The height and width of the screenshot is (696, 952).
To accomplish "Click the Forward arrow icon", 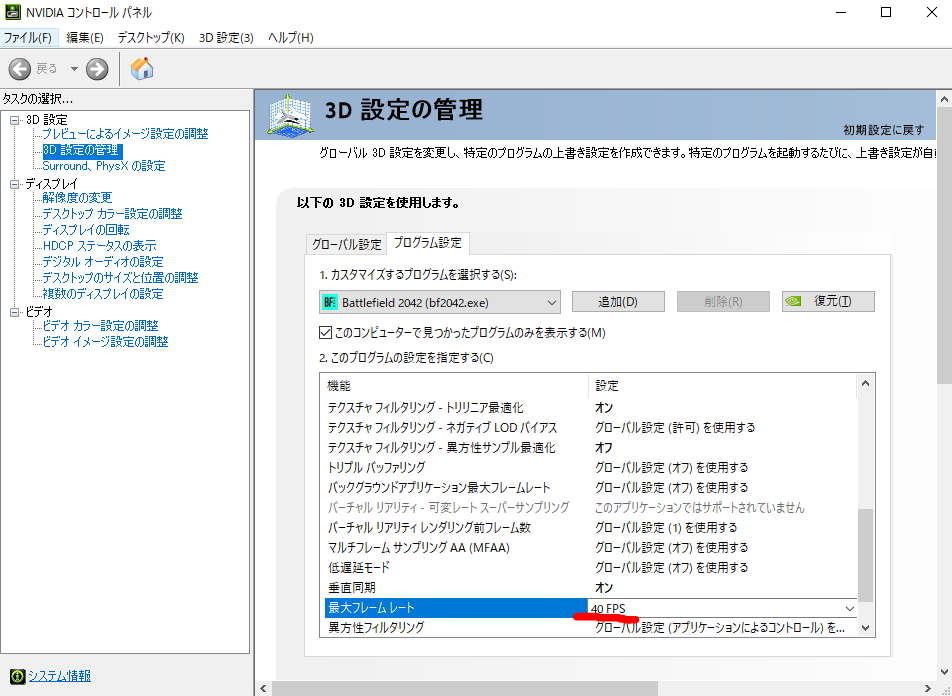I will pos(97,69).
